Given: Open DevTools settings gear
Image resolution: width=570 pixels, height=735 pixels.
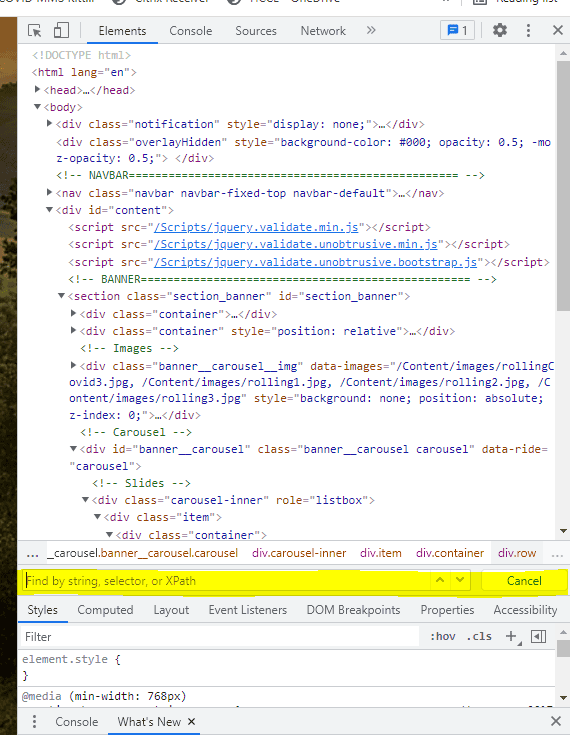Looking at the screenshot, I should pos(500,30).
